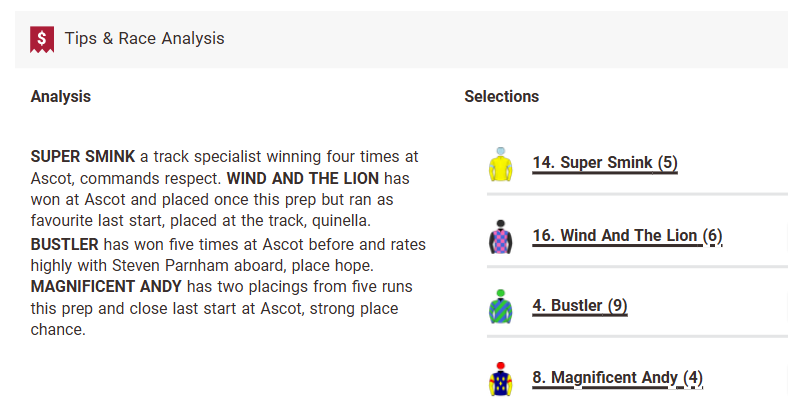Click bold MAGNIFICENT ANDY in analysis text
The width and height of the screenshot is (788, 419).
(x=105, y=287)
